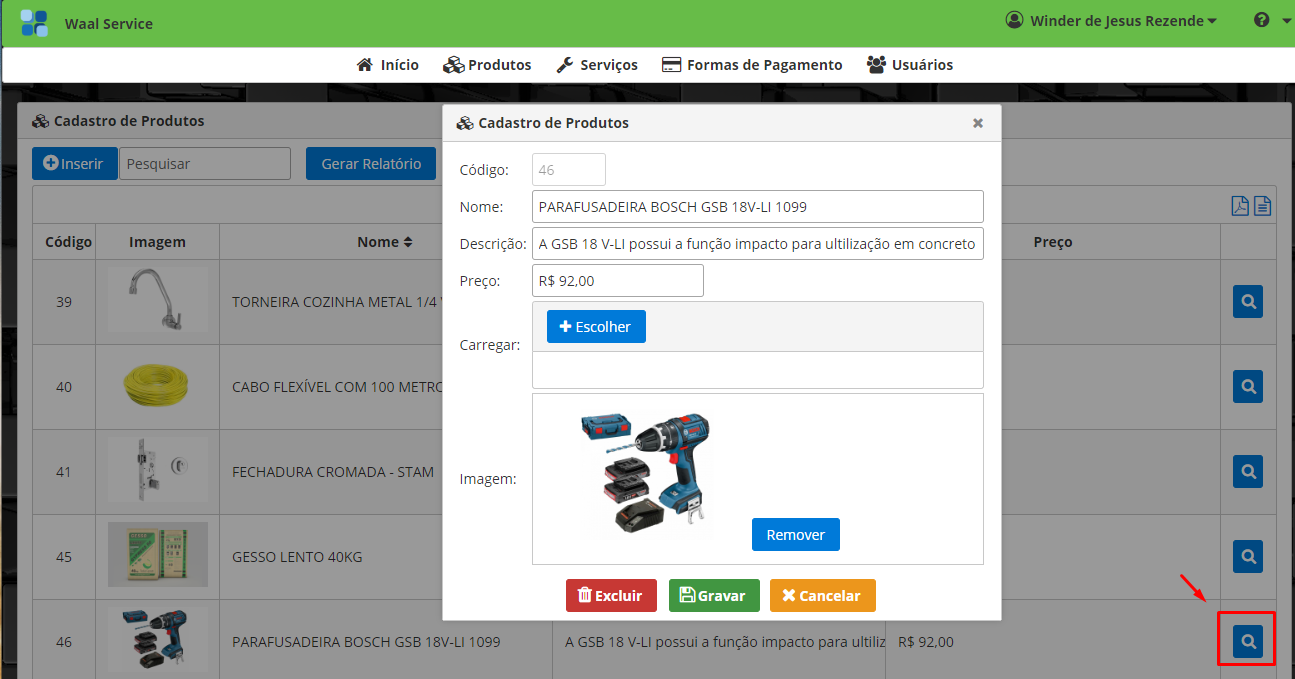This screenshot has height=679, width=1295.
Task: Click the Waal Service title text
Action: [109, 23]
